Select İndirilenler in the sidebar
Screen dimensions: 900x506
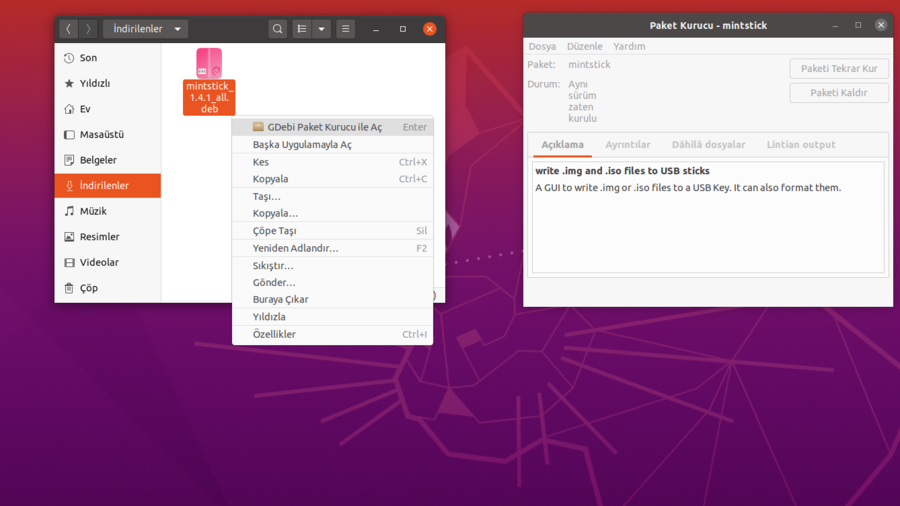pos(108,185)
